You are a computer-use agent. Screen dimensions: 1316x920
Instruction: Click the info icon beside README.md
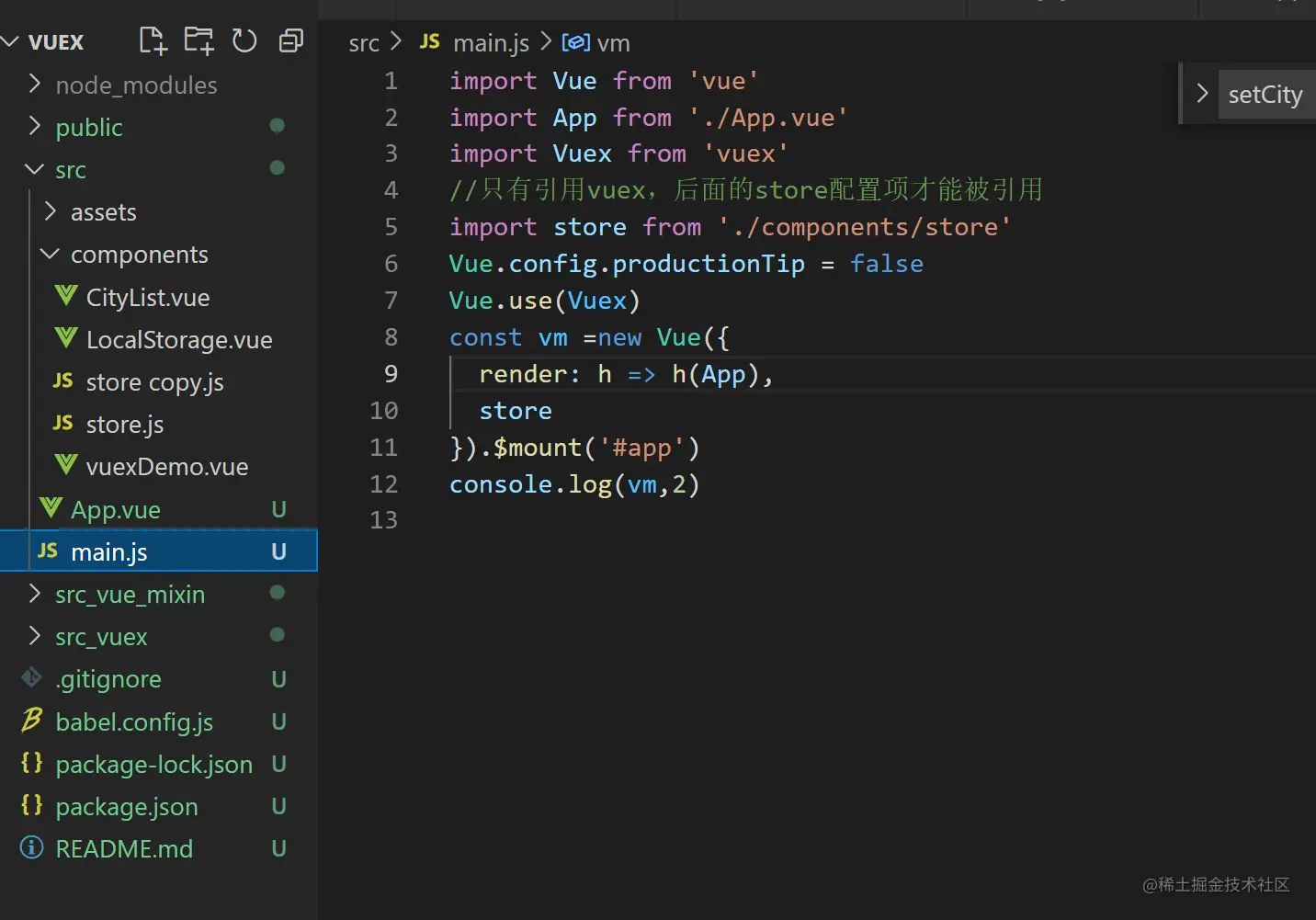(32, 847)
